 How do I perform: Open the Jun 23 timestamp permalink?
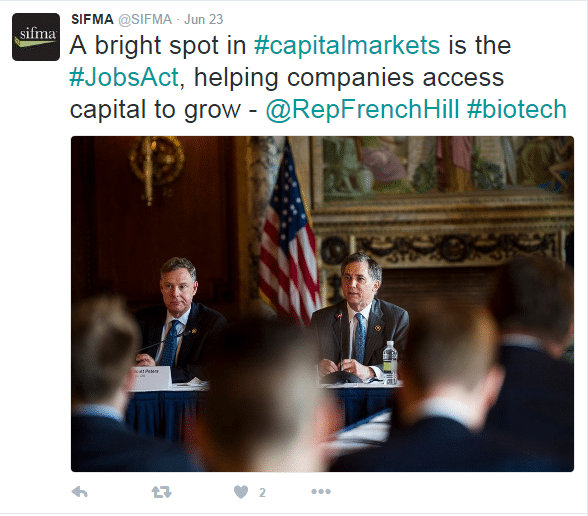[204, 19]
